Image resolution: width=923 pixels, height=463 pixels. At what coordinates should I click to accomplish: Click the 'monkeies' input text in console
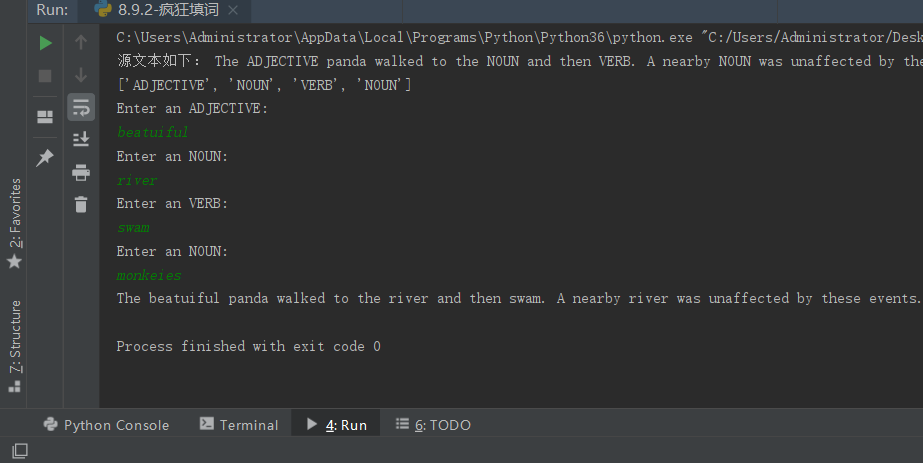pos(149,275)
